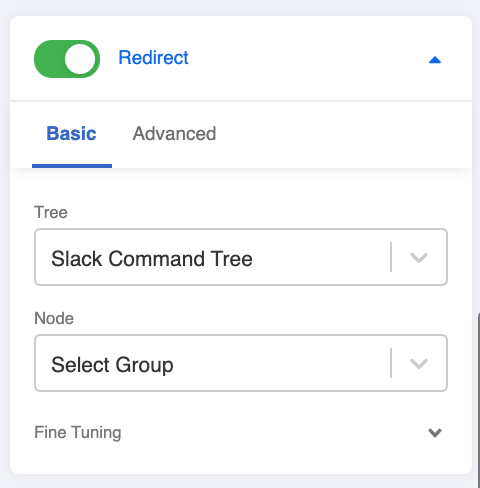
Task: Collapse the Redirect panel with the up arrow
Action: pos(435,60)
